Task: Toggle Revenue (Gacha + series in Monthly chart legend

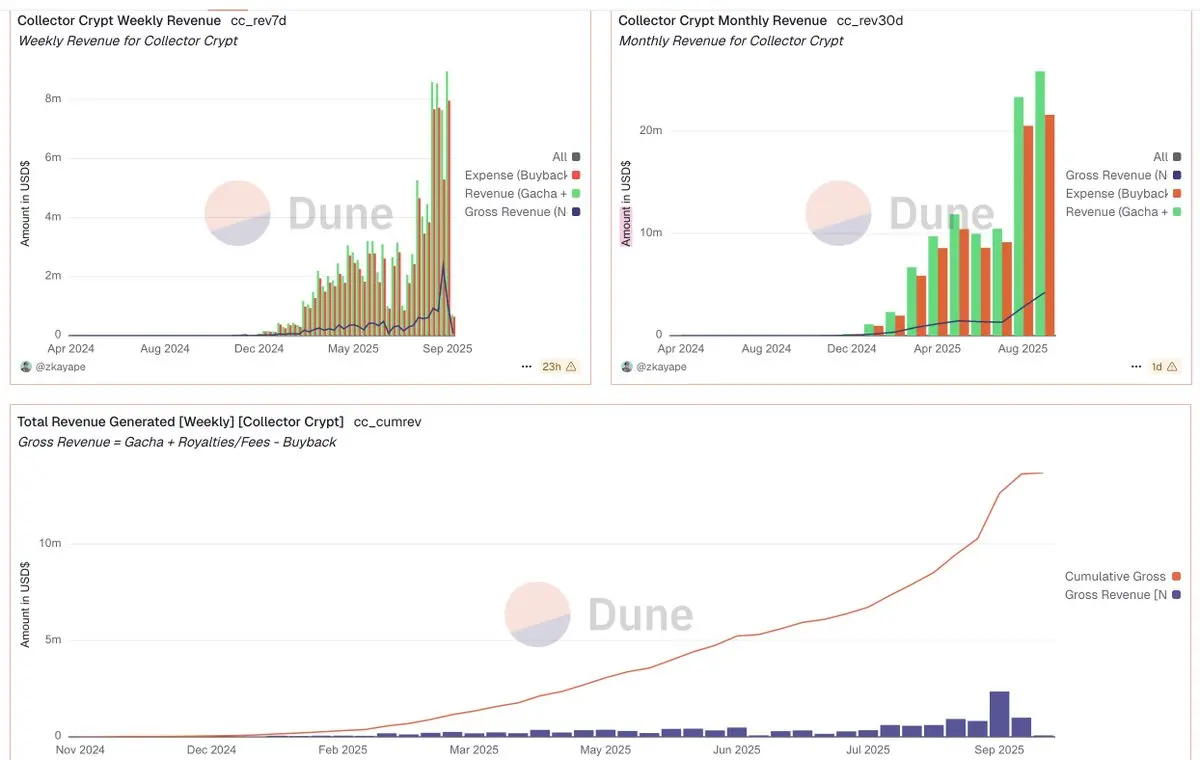Action: pyautogui.click(x=1124, y=212)
